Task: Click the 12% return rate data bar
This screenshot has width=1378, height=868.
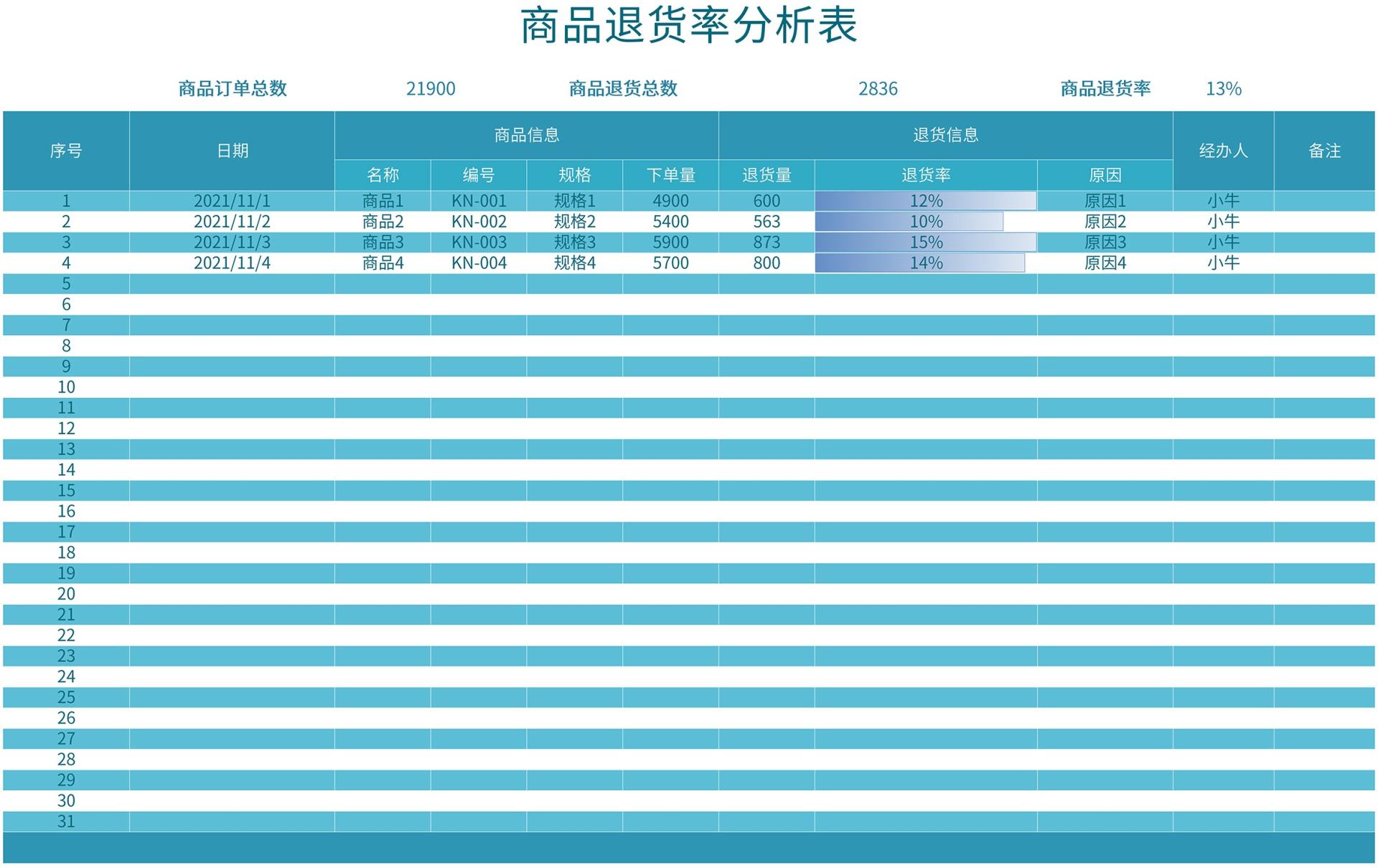Action: click(x=926, y=201)
